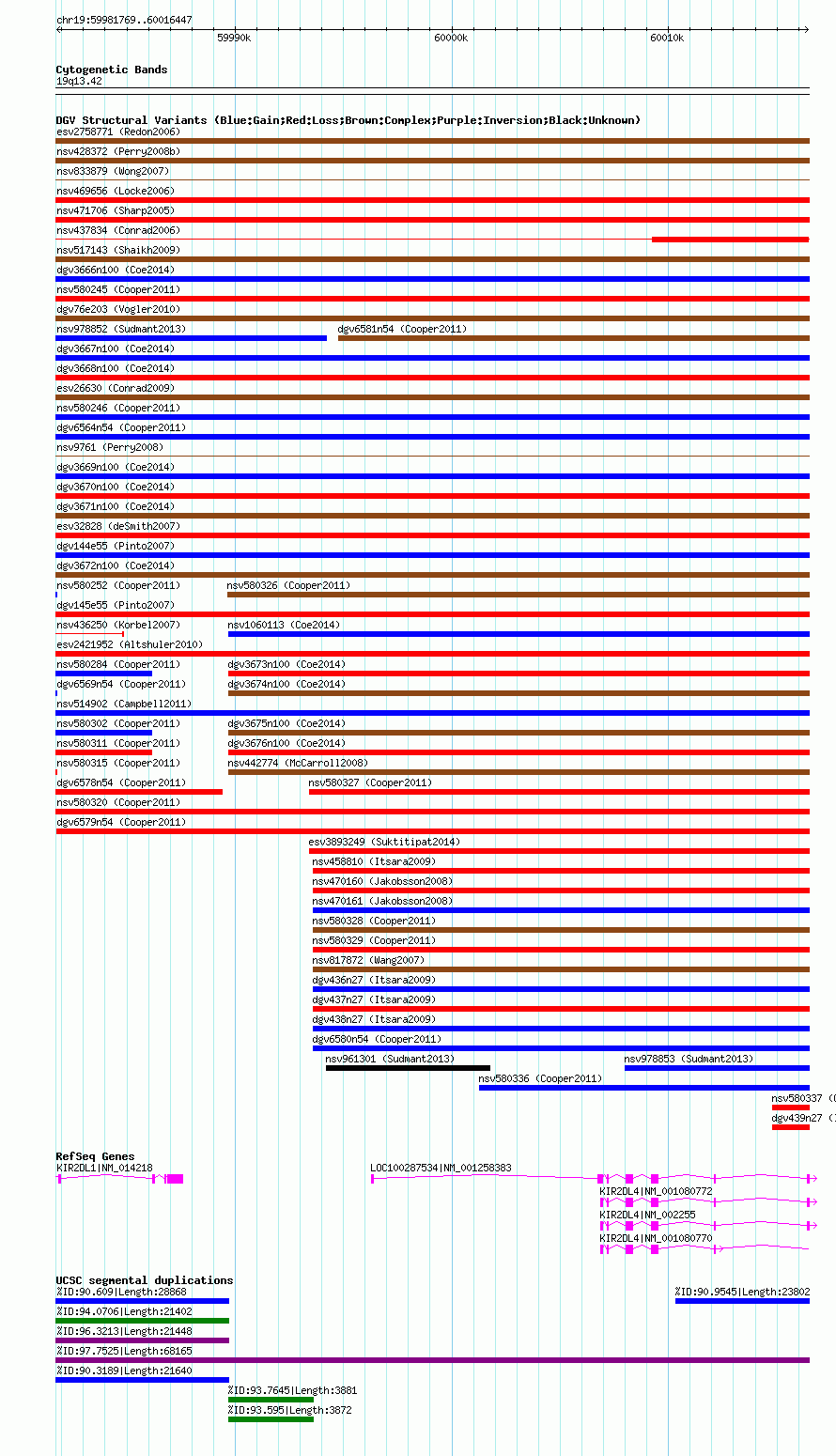Click nsv458810 (Itsara2009) label

(374, 861)
